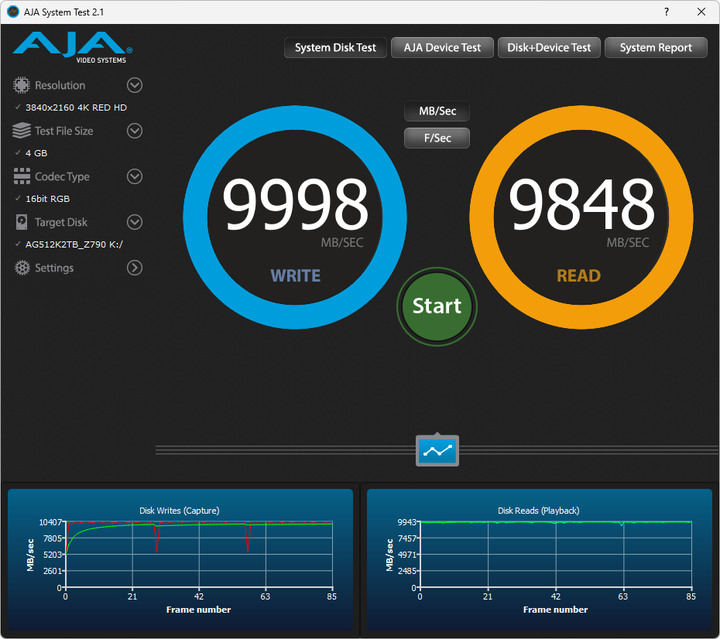
Task: Expand the Resolution dropdown arrow
Action: 135,85
